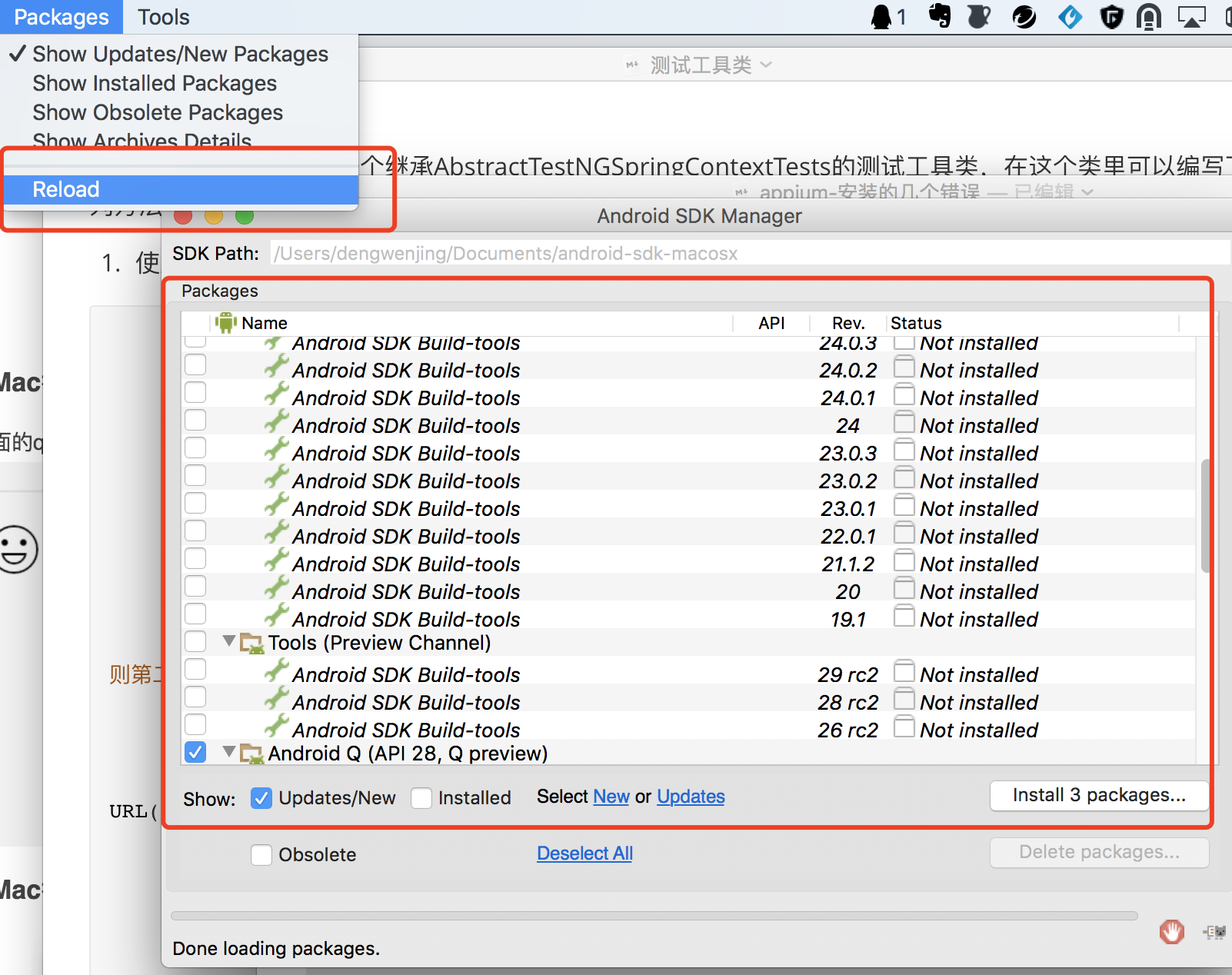Screen dimensions: 1232x975
Task: Open the SDK Manager log icon
Action: 1215,932
